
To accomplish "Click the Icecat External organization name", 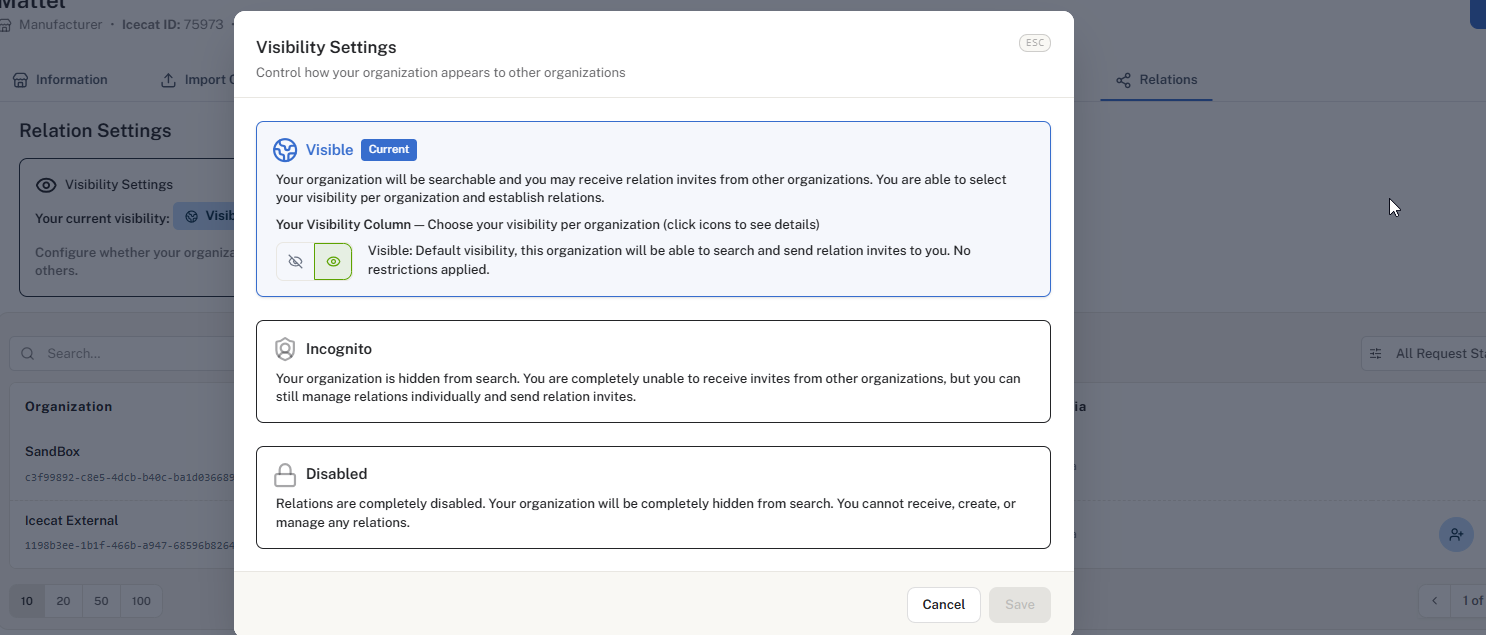I will [71, 521].
